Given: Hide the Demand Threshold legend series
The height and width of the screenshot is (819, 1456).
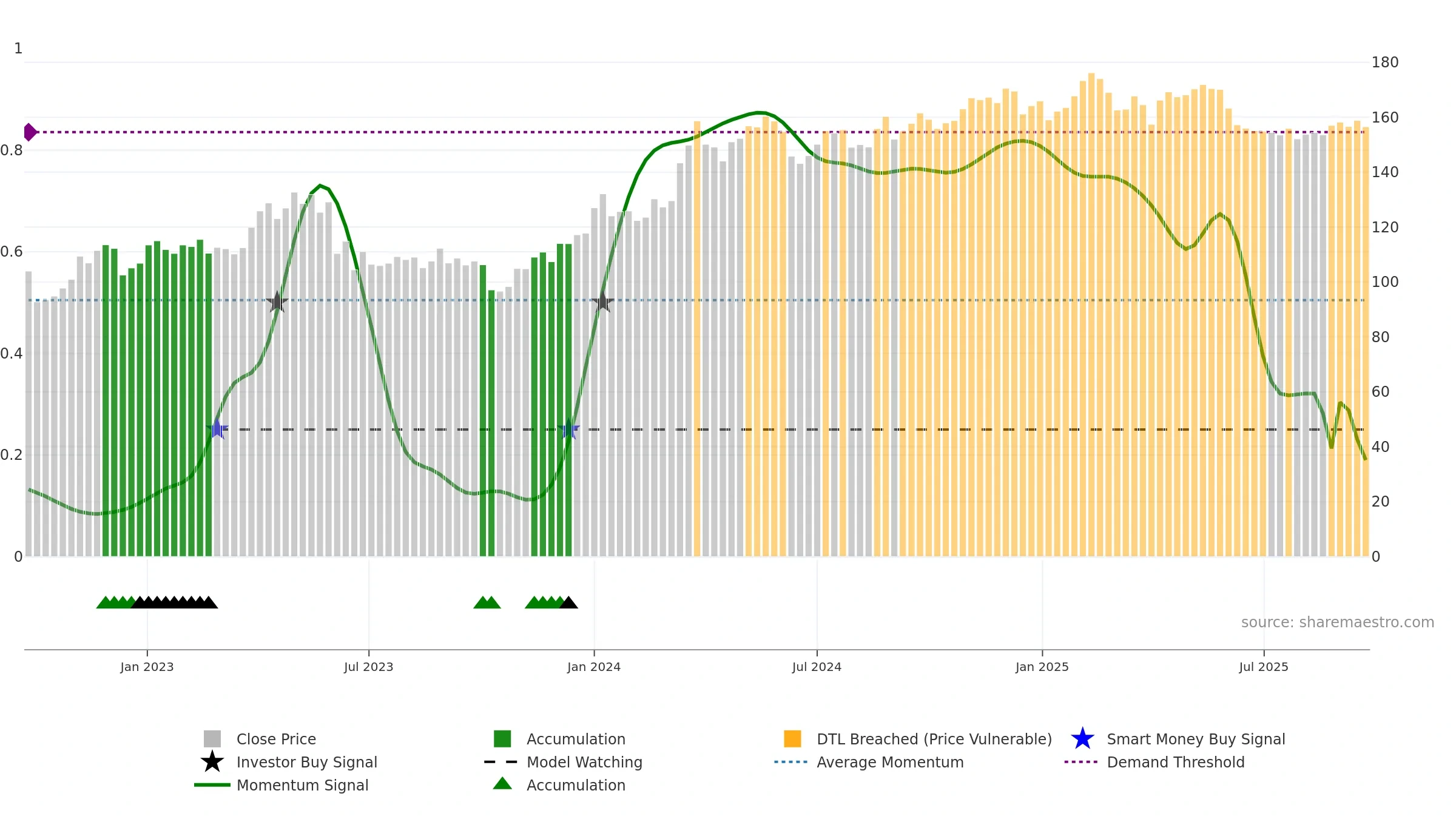Looking at the screenshot, I should tap(1175, 762).
